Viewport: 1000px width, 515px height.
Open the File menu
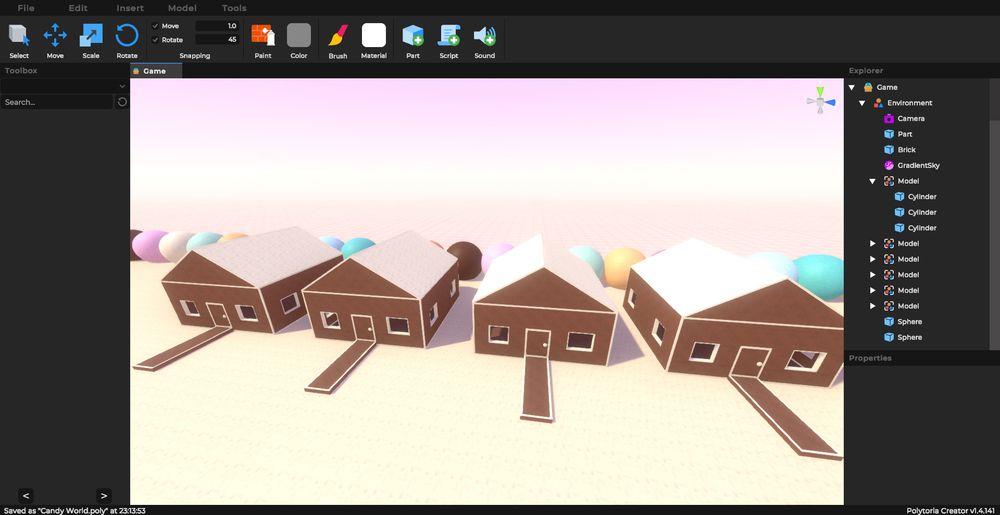point(26,8)
